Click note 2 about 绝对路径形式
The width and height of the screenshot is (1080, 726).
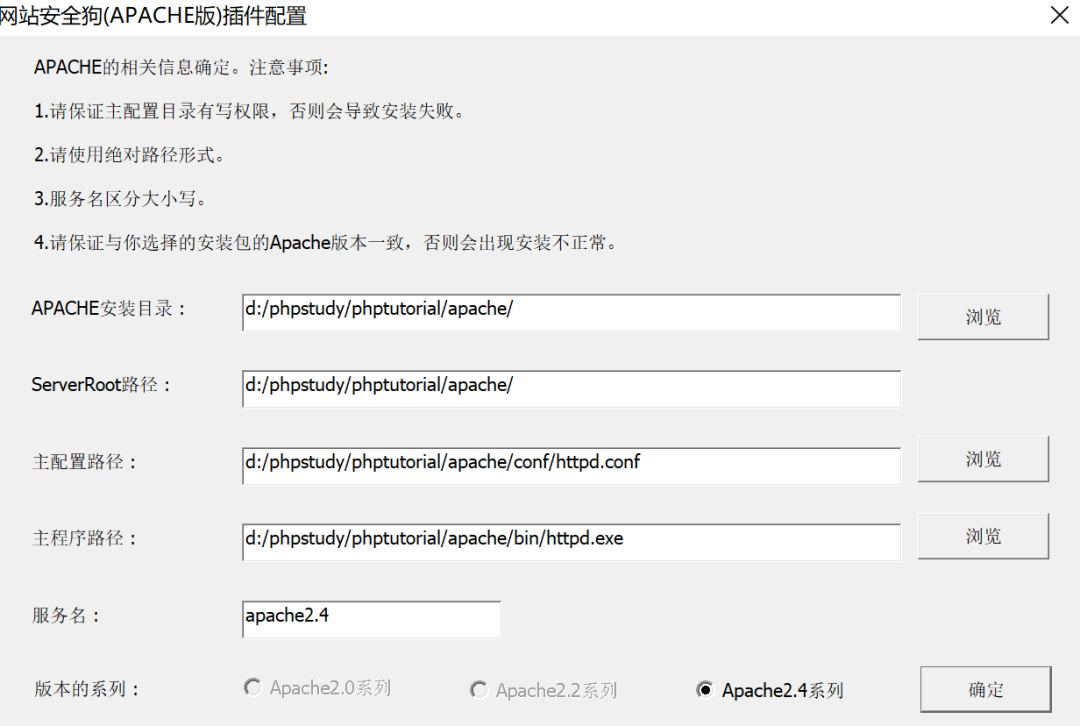129,155
